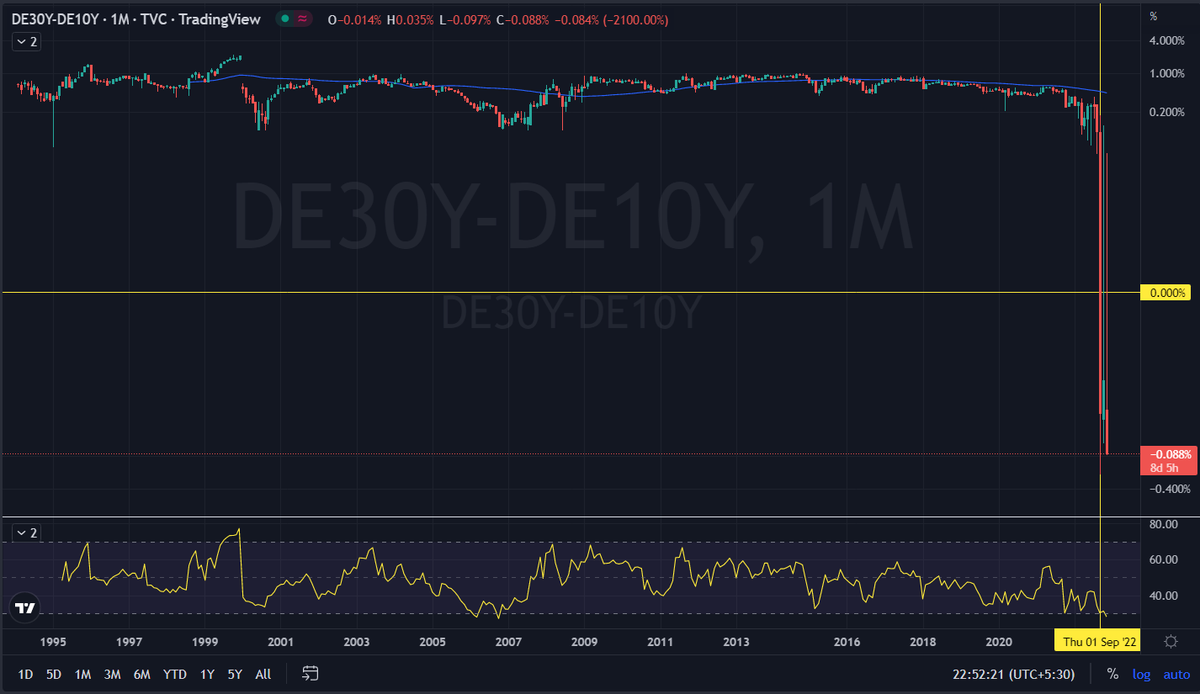Image resolution: width=1200 pixels, height=694 pixels.
Task: Toggle percent scale mode
Action: click(1114, 674)
